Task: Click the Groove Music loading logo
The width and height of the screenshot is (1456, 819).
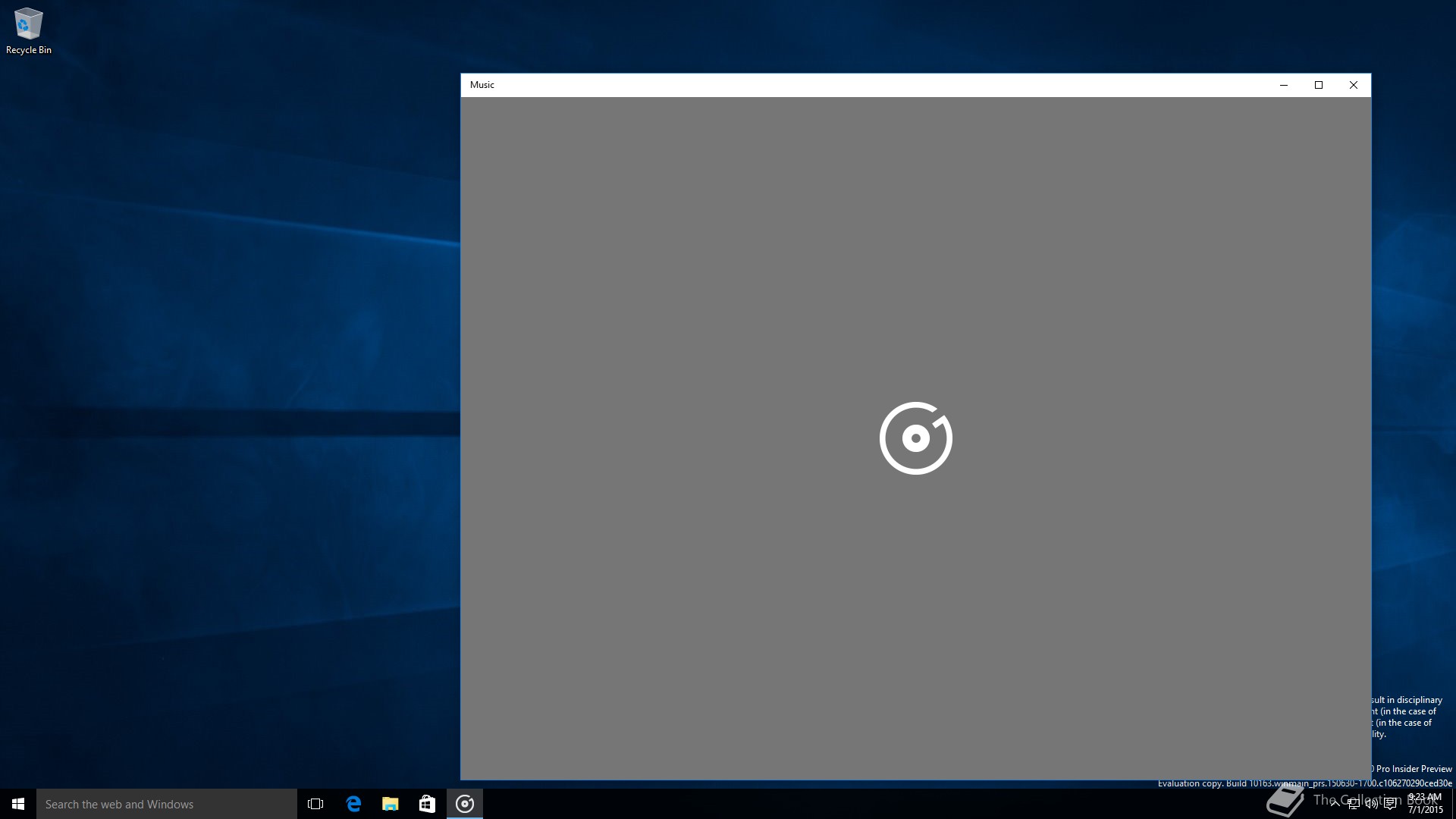Action: pyautogui.click(x=916, y=438)
